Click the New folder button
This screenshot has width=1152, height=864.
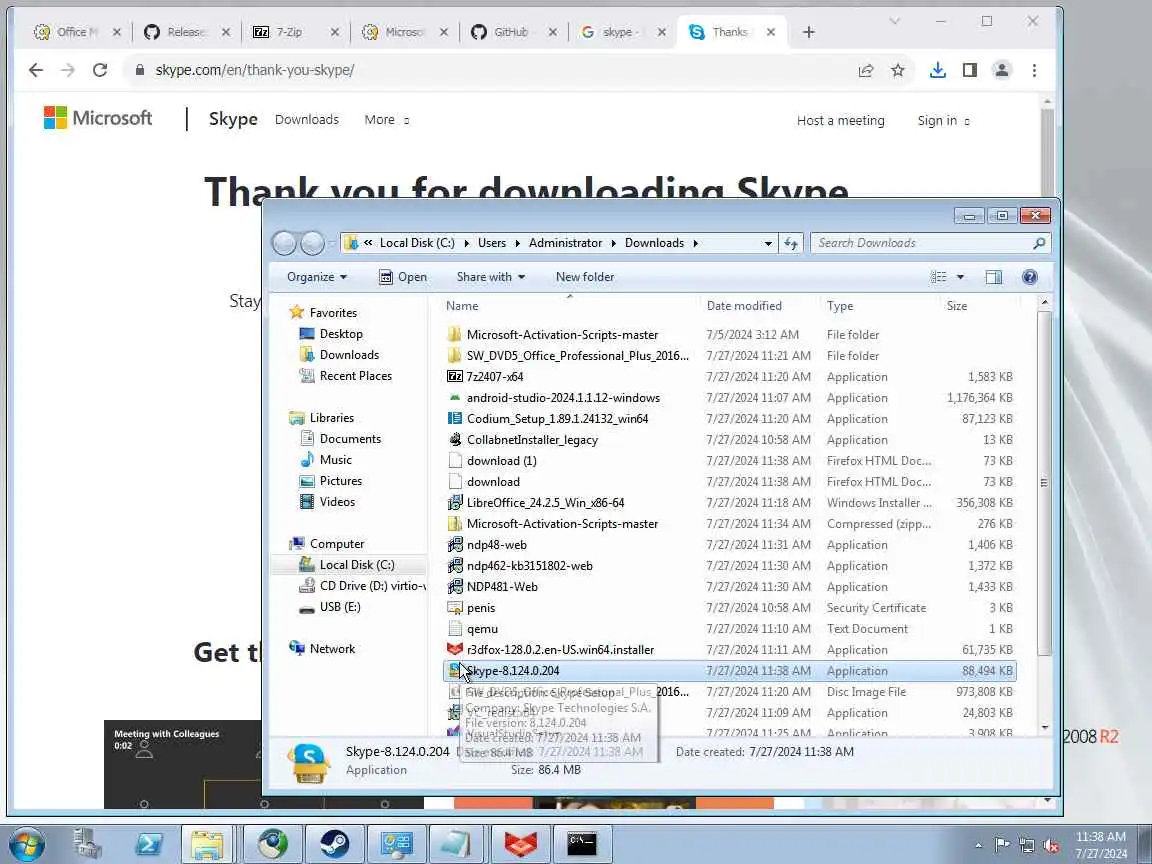coord(585,277)
